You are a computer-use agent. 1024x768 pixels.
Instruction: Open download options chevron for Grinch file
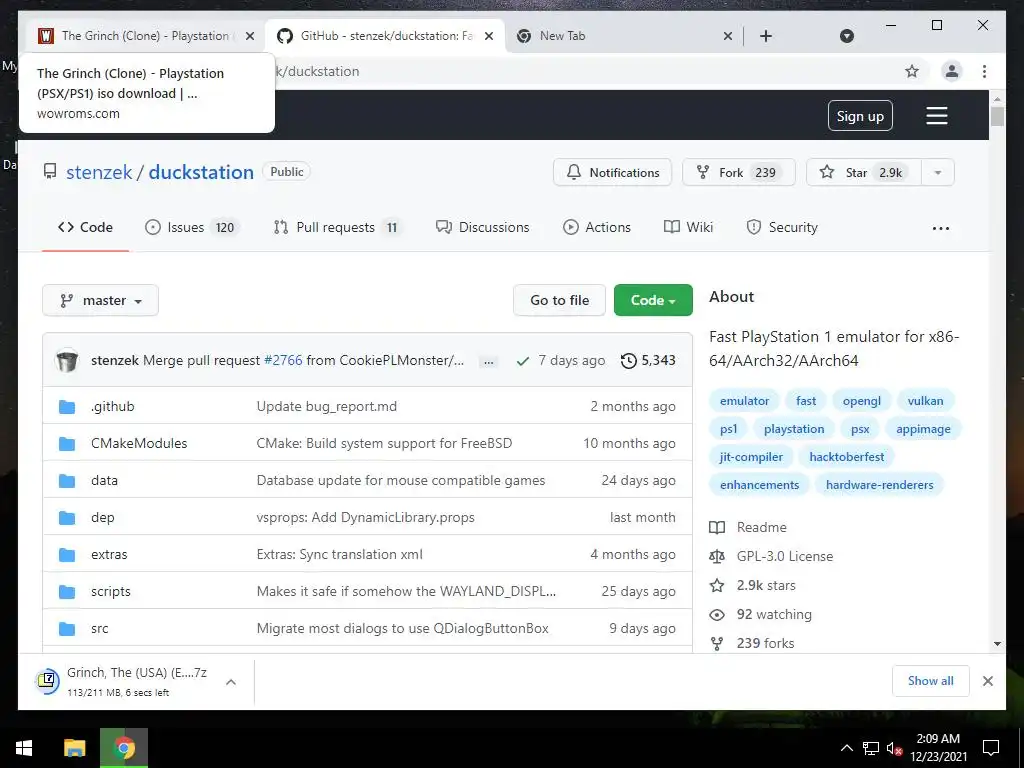click(231, 682)
